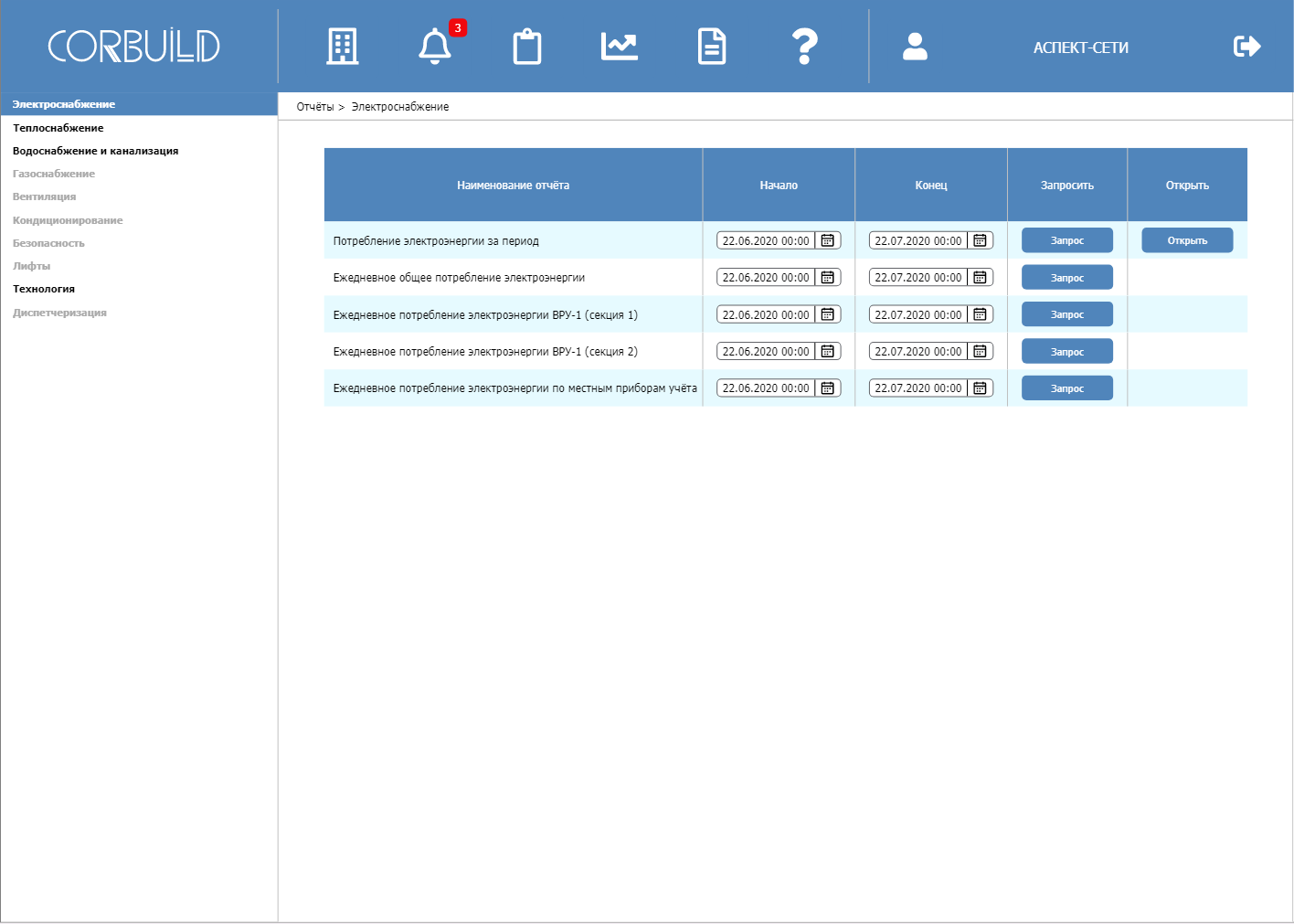The width and height of the screenshot is (1294, 924).
Task: Click Запрос for ВРУ-1 секция 2
Action: click(1067, 351)
